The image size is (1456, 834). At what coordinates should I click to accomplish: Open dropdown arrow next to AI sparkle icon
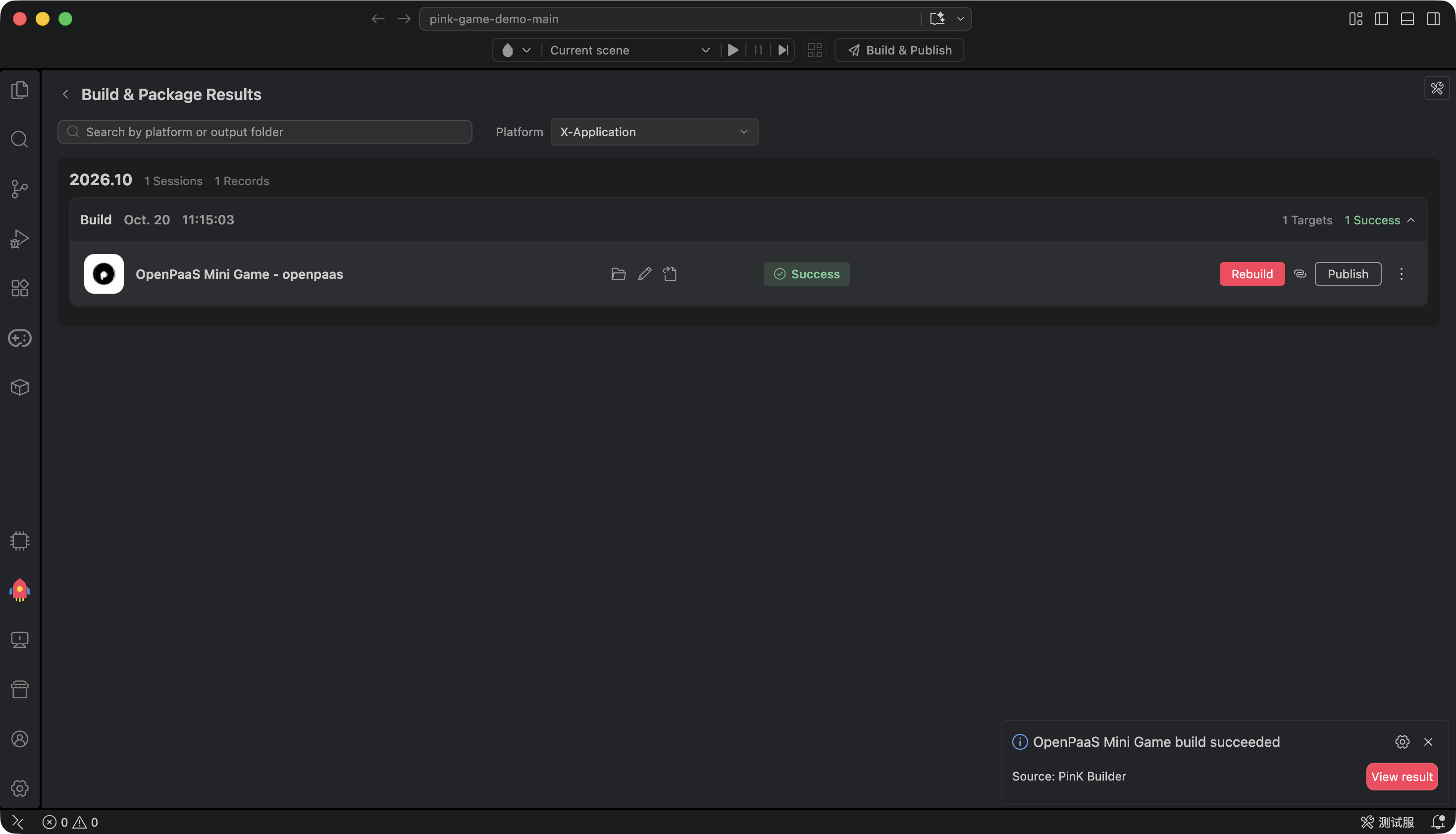pyautogui.click(x=961, y=19)
